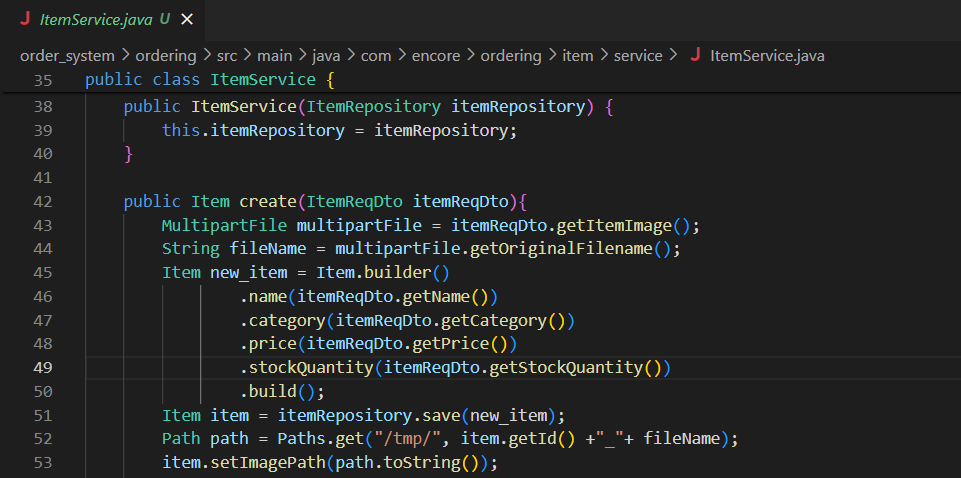
Task: Click the ItemReqDto parameter type
Action: pyautogui.click(x=354, y=202)
